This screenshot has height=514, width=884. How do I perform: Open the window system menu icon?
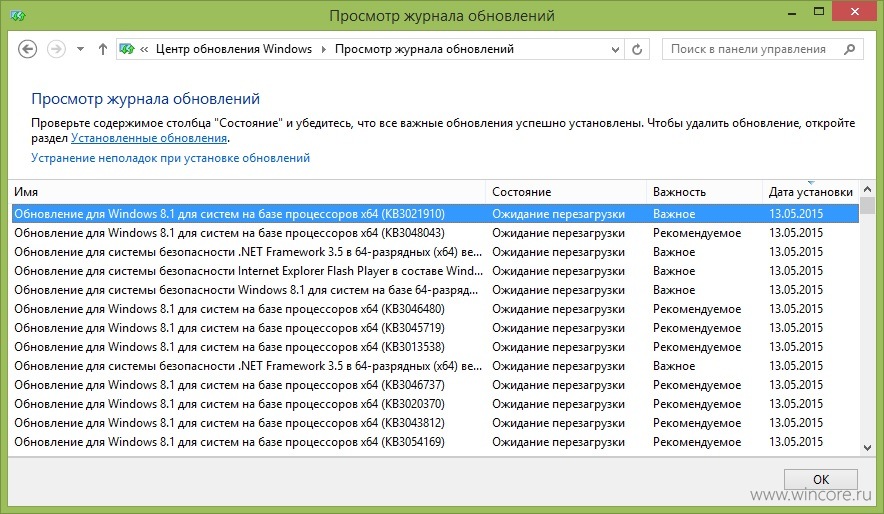(x=18, y=15)
